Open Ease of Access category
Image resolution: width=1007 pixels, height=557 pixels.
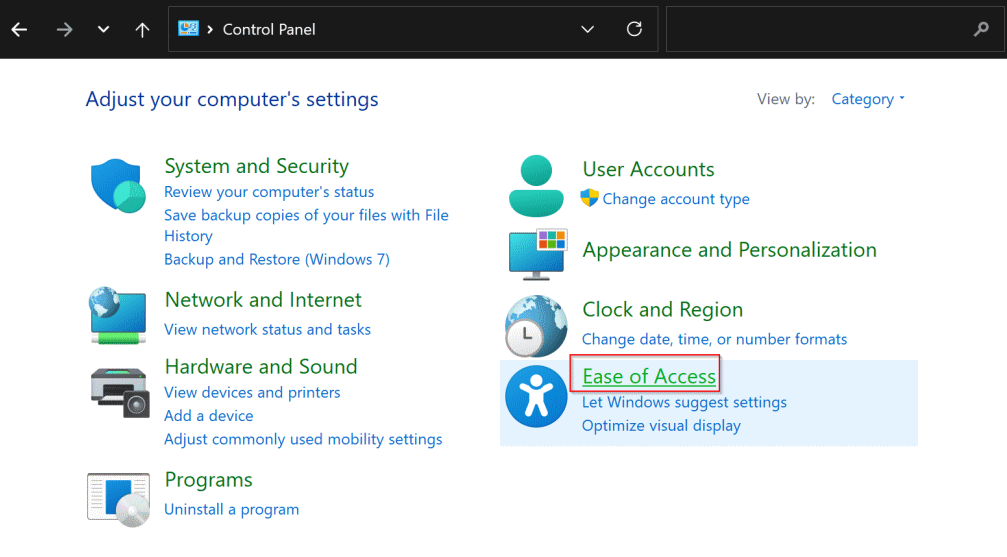click(649, 376)
